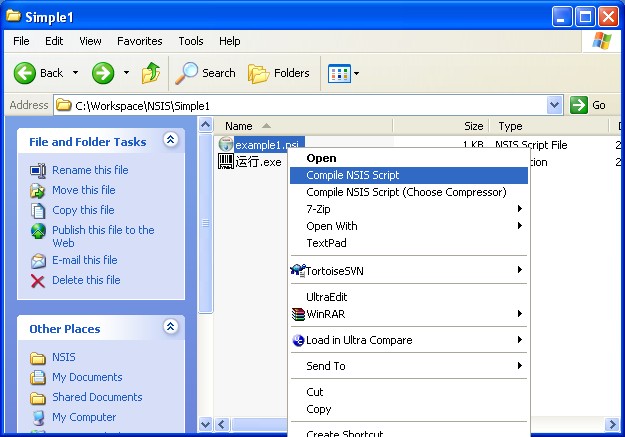Open the Views dropdown arrow

point(356,73)
